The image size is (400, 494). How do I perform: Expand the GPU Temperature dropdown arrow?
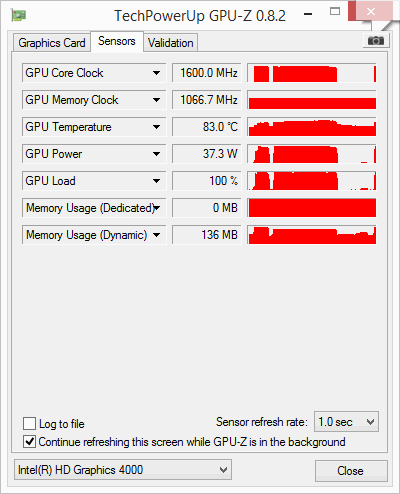point(156,127)
